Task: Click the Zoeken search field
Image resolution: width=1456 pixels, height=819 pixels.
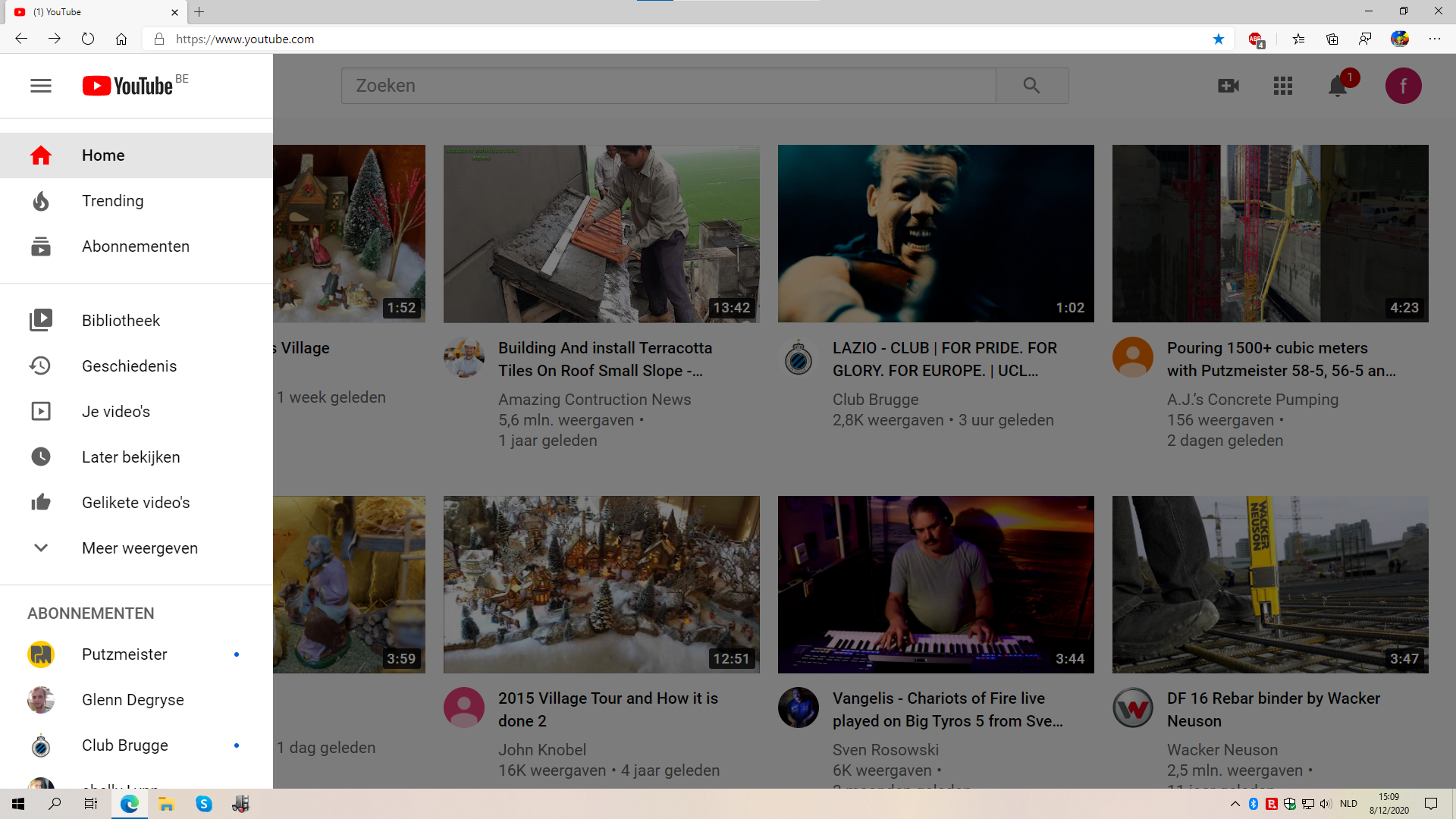Action: coord(667,86)
